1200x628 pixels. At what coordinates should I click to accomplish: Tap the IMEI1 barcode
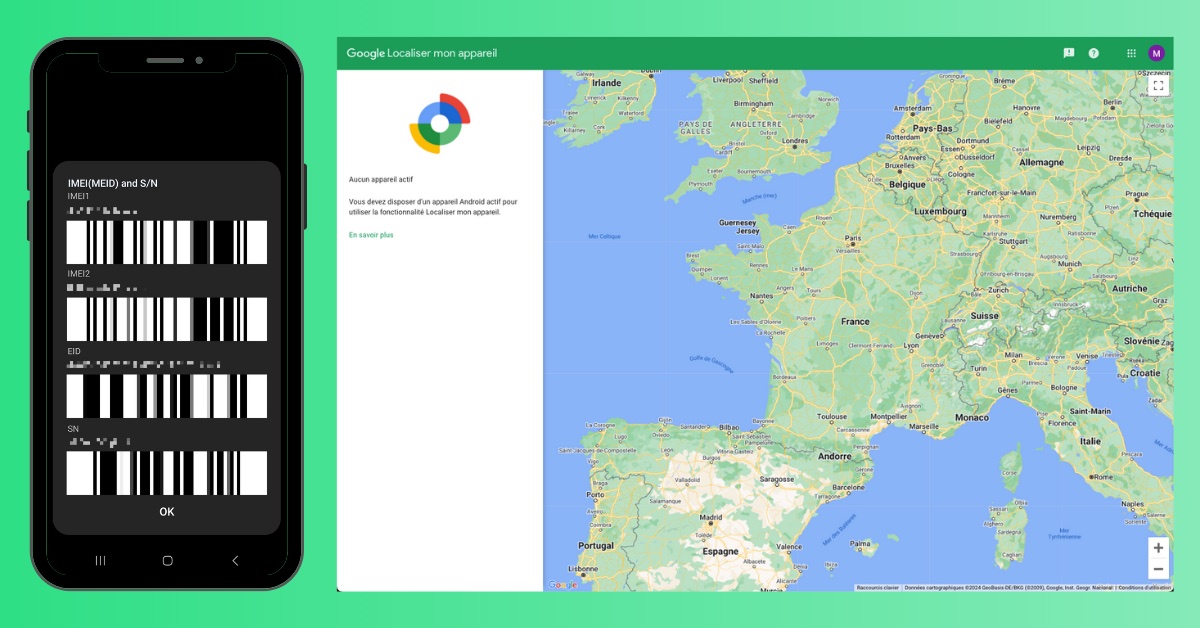(x=167, y=242)
